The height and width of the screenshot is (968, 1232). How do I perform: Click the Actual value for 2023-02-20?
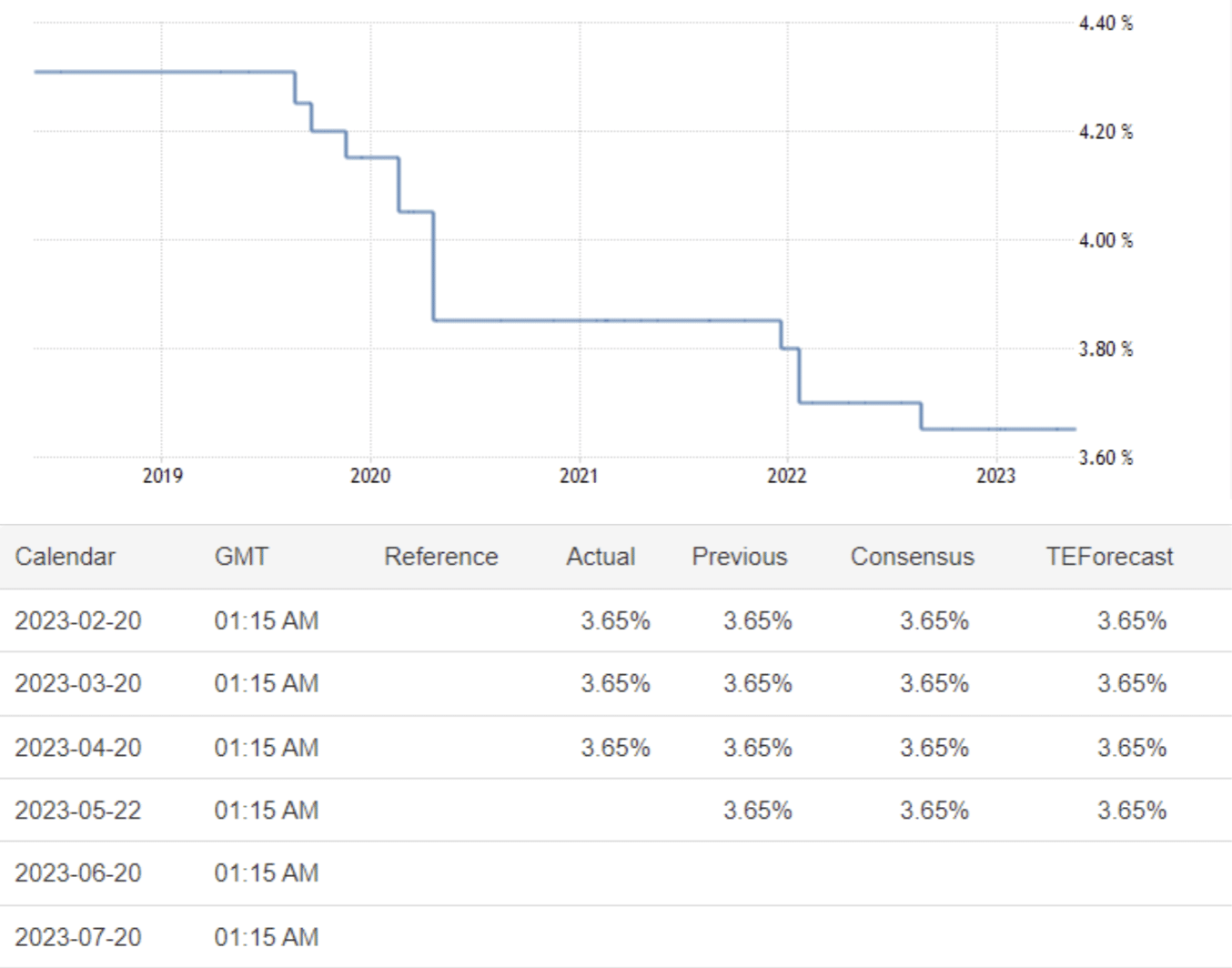click(x=615, y=621)
